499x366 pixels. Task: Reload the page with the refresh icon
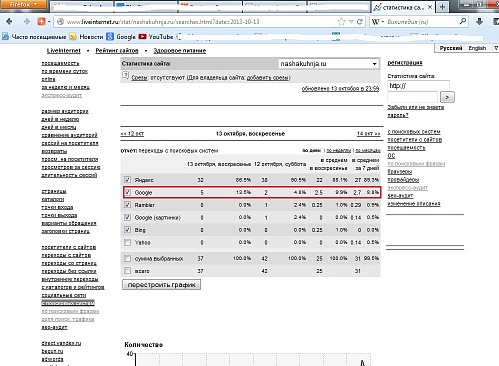click(360, 22)
